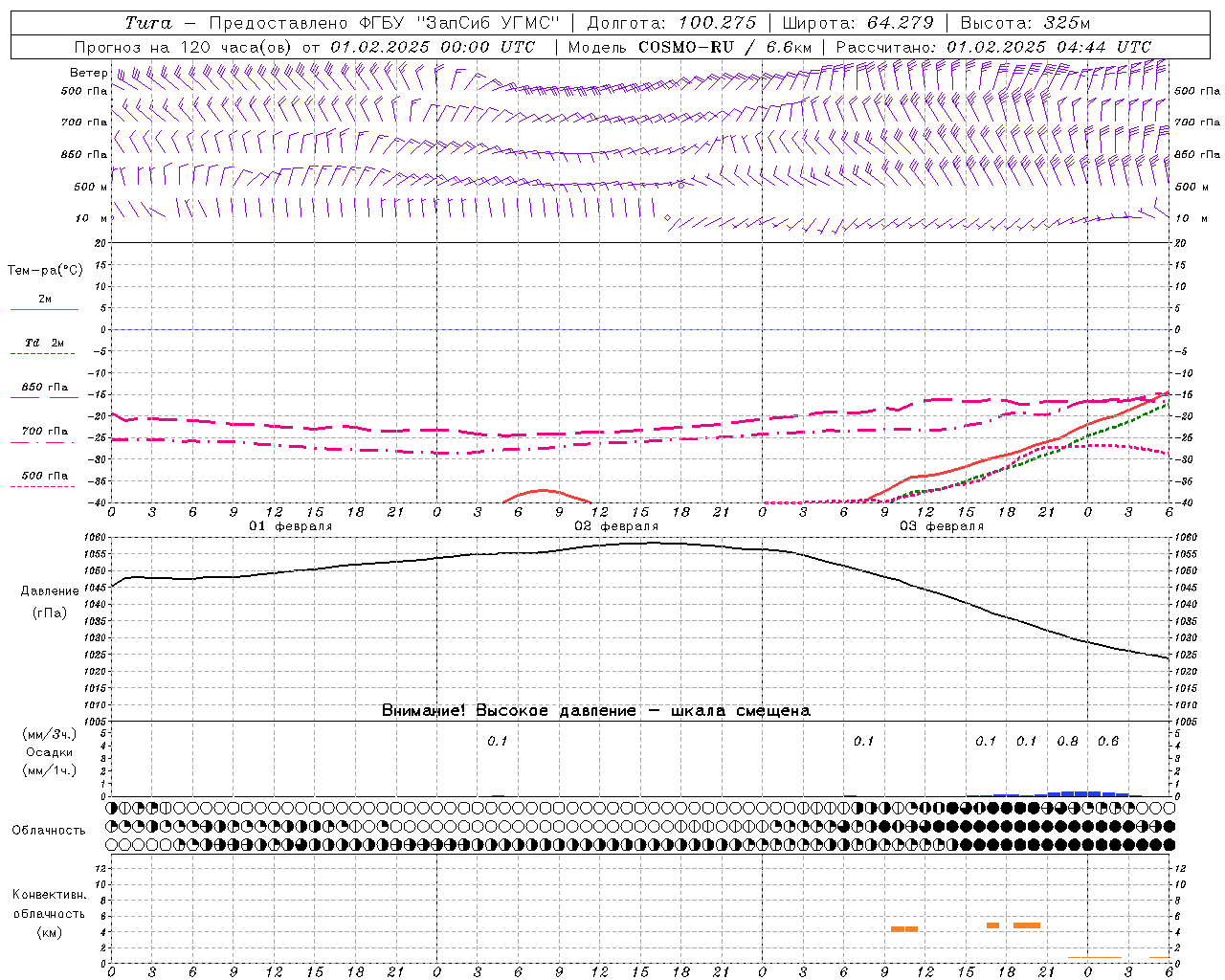
Task: Click the "Td 2м" dew point legend entry
Action: pos(45,343)
